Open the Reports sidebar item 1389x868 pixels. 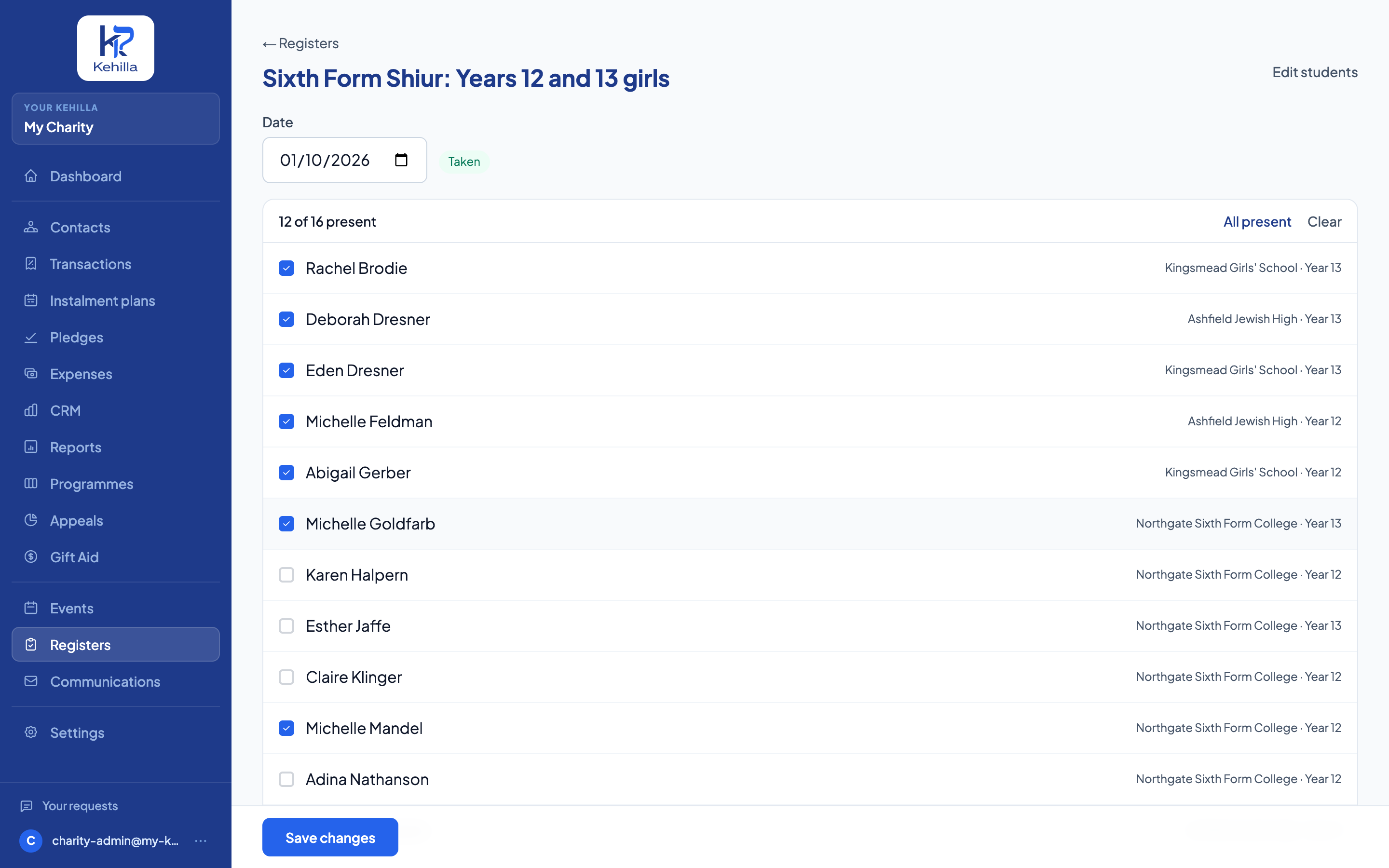pyautogui.click(x=115, y=447)
